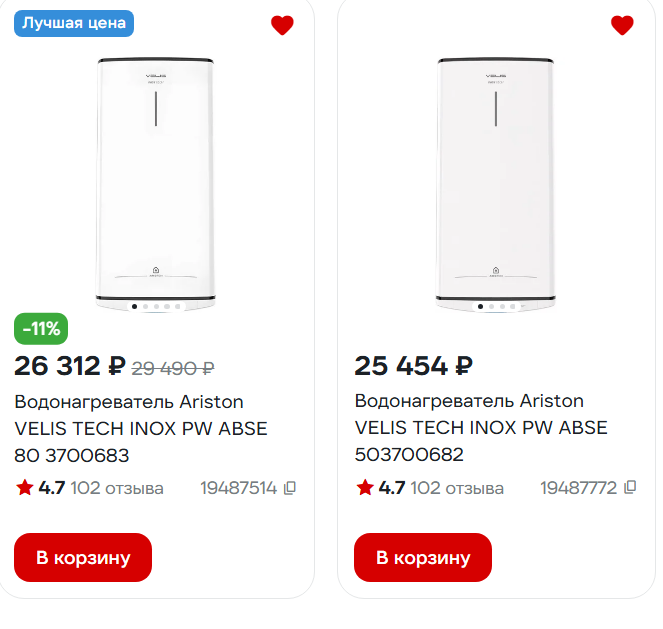The image size is (663, 629).
Task: Add the 25 454 ₽ water heater to cart
Action: click(x=423, y=557)
